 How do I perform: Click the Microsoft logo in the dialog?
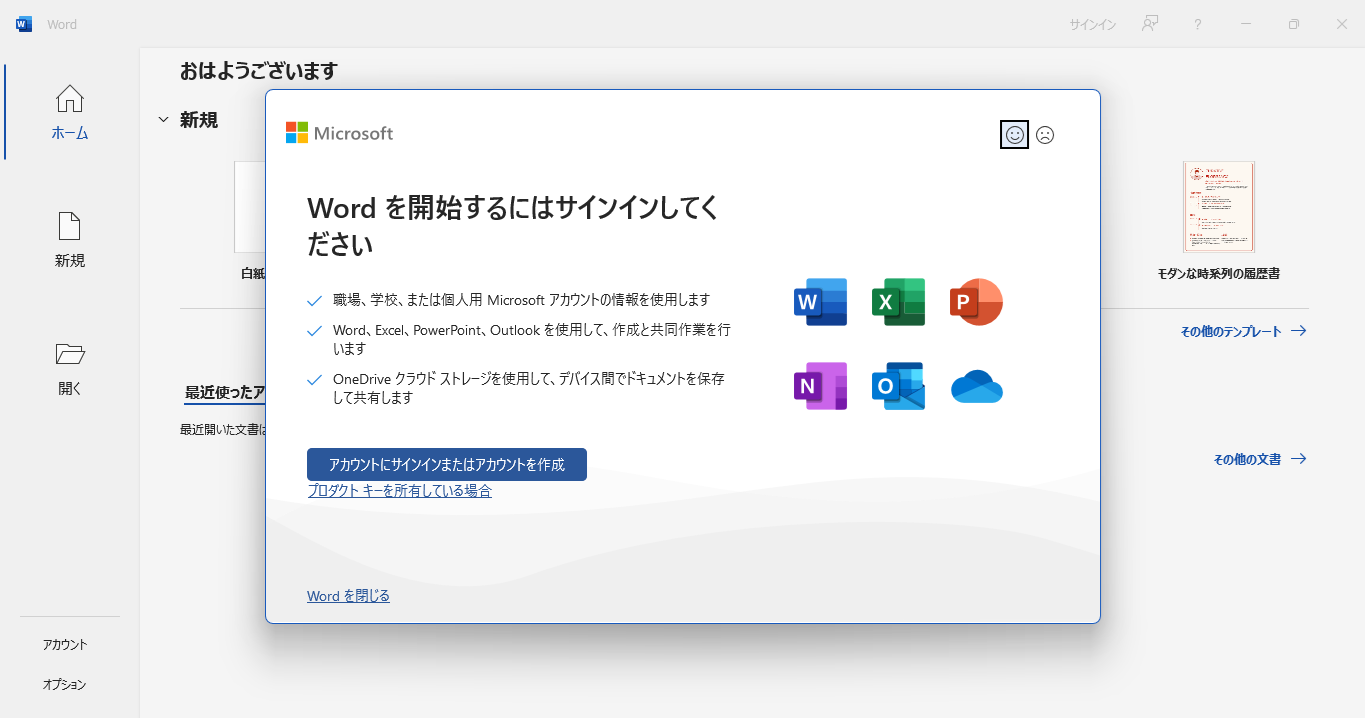click(339, 133)
